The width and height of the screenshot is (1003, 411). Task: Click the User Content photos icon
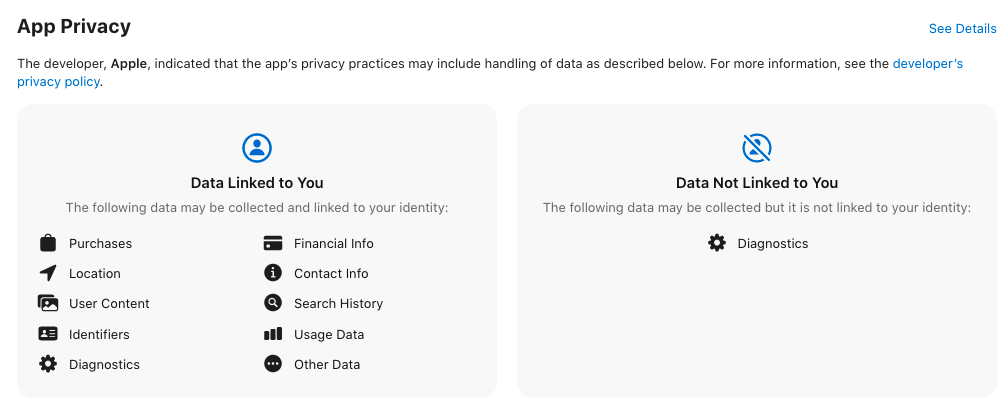click(47, 303)
